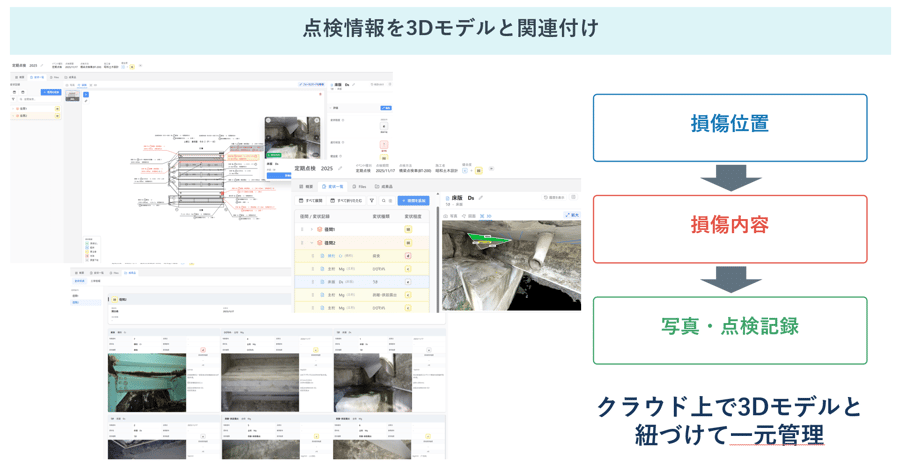The height and width of the screenshot is (471, 900).
Task: Click the red cube icon of 径間1 row
Action: pyautogui.click(x=320, y=229)
